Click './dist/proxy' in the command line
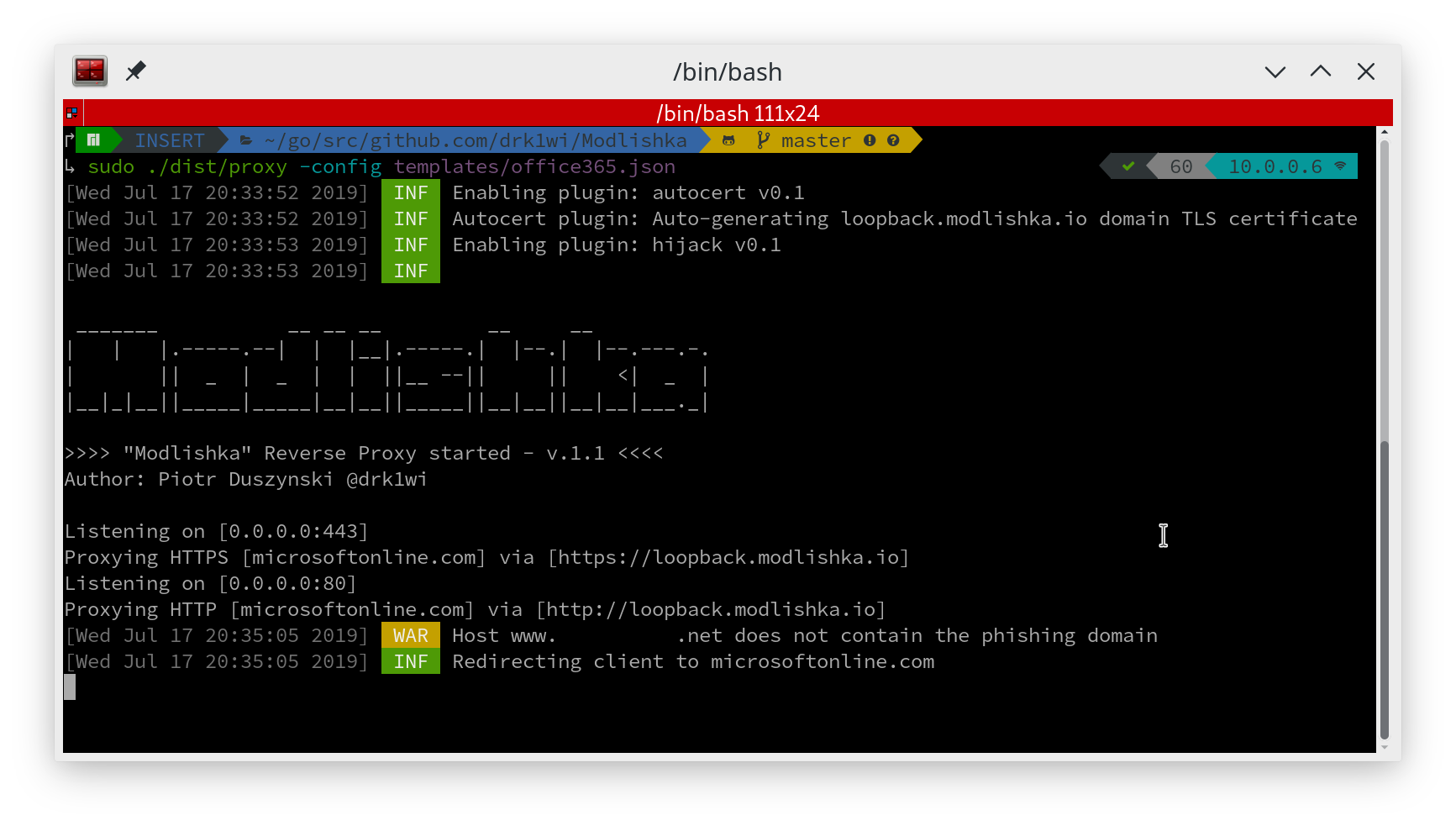1456x826 pixels. tap(217, 166)
